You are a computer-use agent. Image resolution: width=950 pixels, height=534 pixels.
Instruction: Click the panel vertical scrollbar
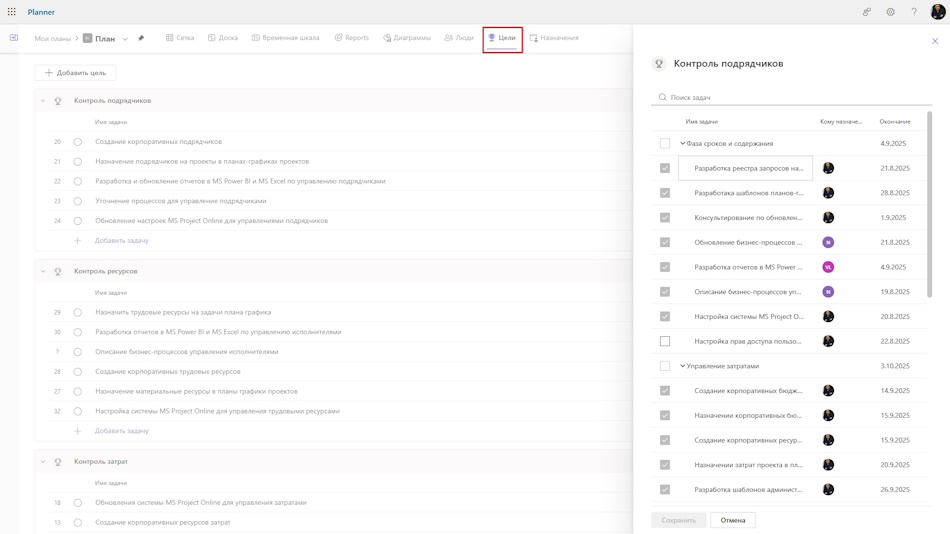pos(929,204)
